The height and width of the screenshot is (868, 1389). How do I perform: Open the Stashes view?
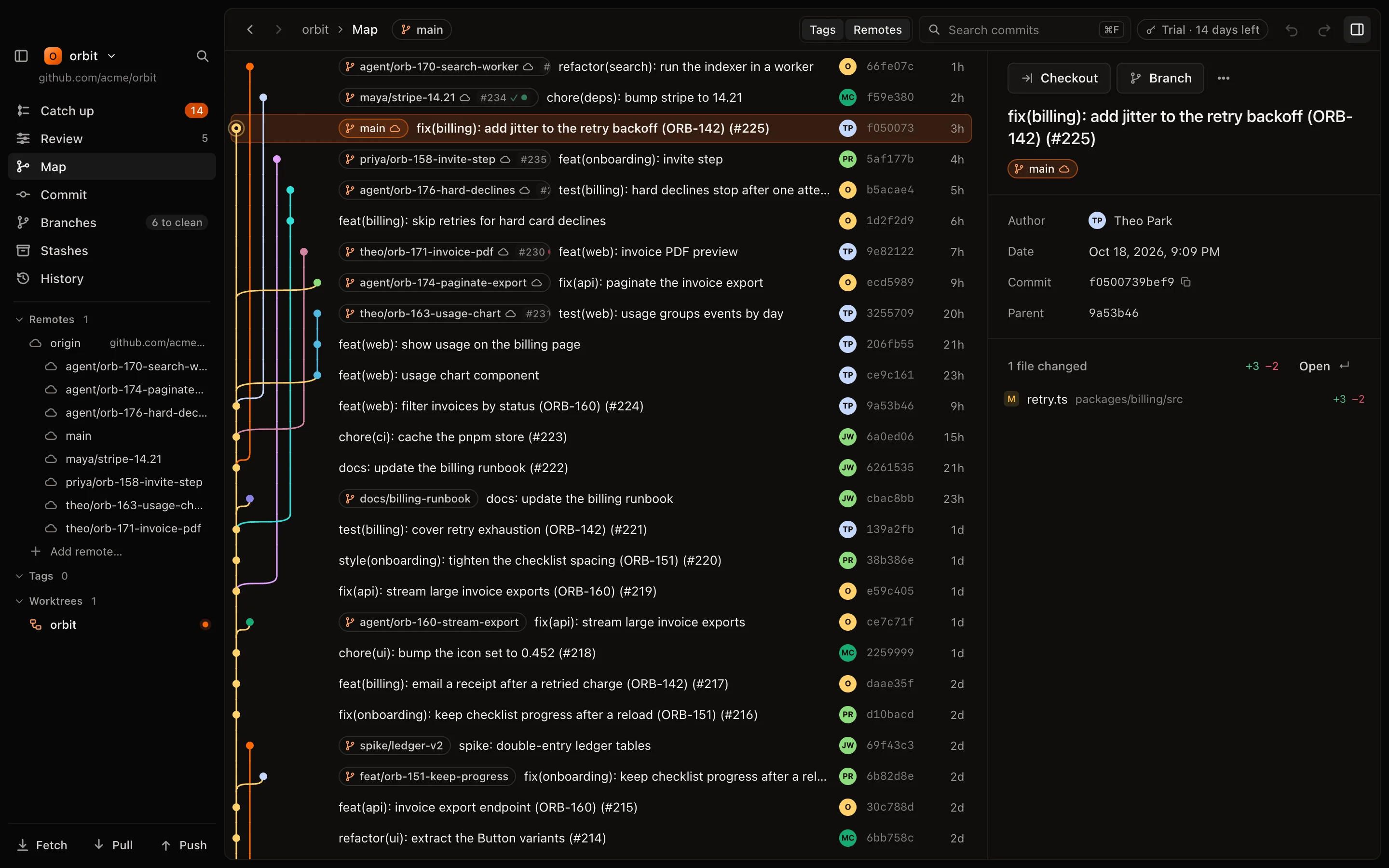coord(112,250)
